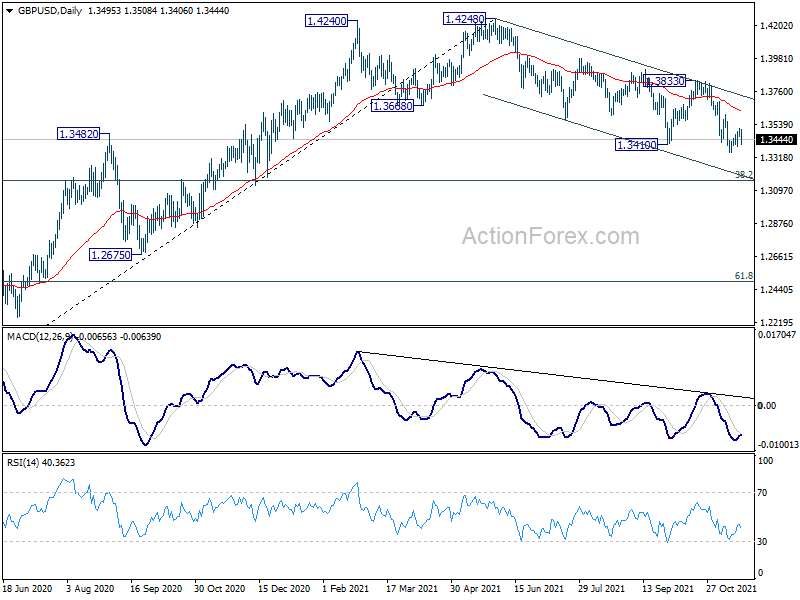
Task: Open the ActionForex.com watermark link
Action: click(x=549, y=237)
